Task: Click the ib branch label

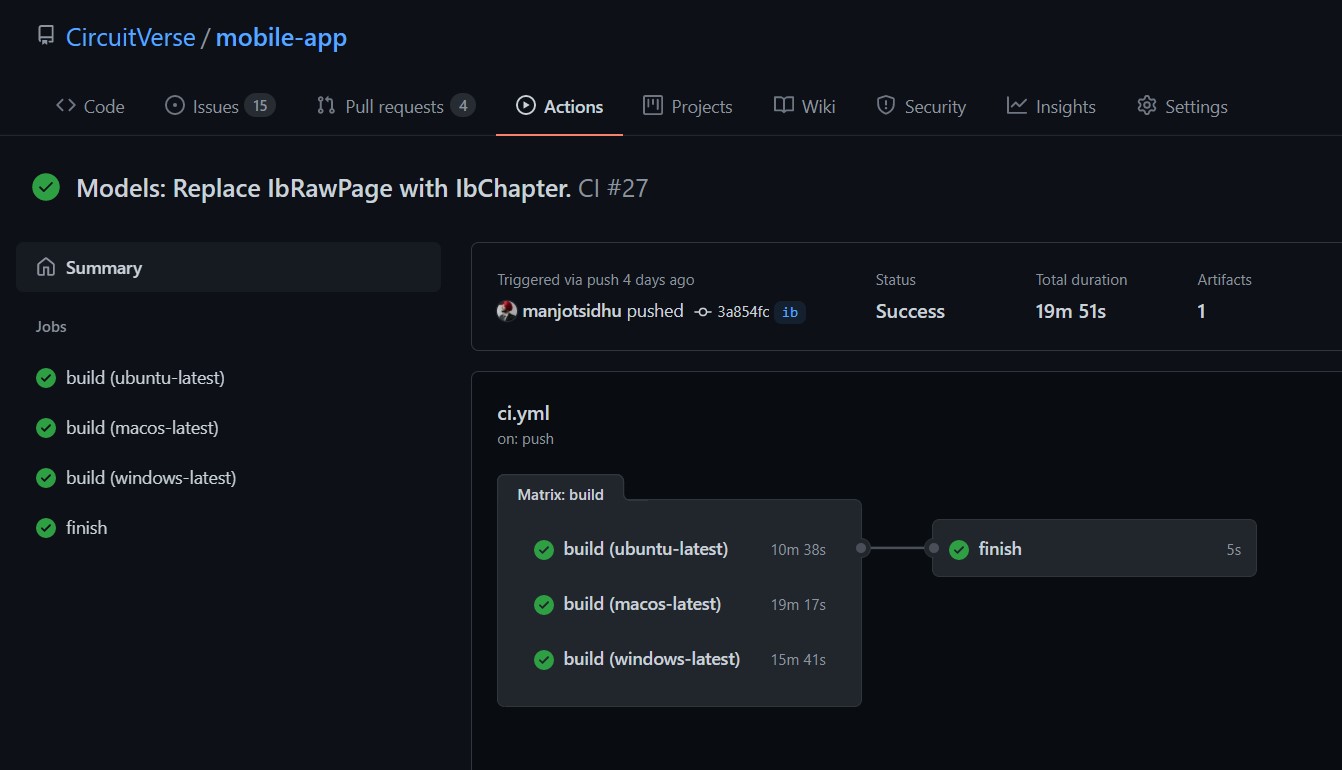Action: coord(790,312)
